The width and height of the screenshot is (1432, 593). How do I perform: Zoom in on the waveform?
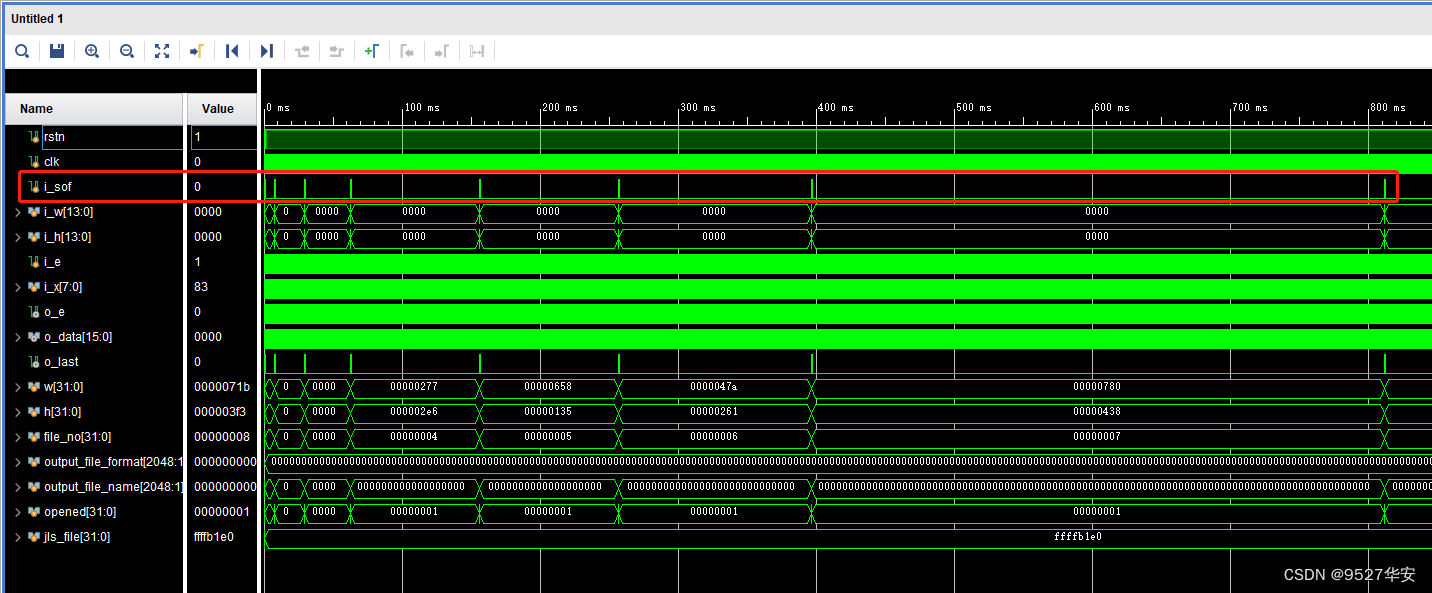pos(92,51)
